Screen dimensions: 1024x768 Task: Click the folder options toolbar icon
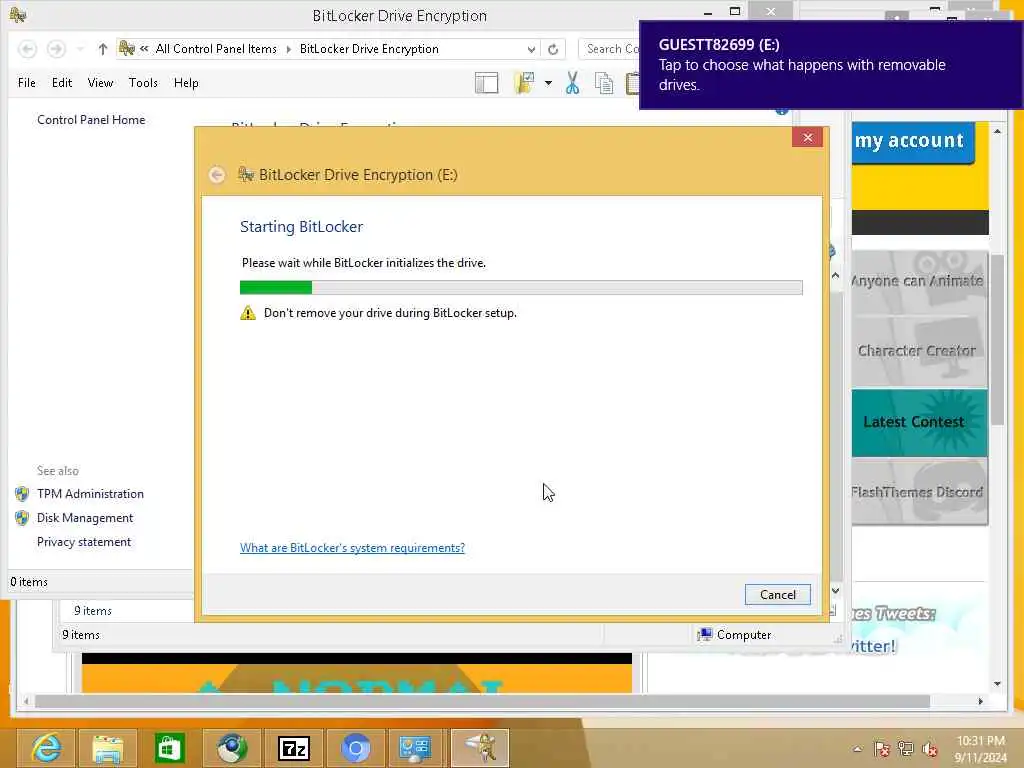coord(524,83)
